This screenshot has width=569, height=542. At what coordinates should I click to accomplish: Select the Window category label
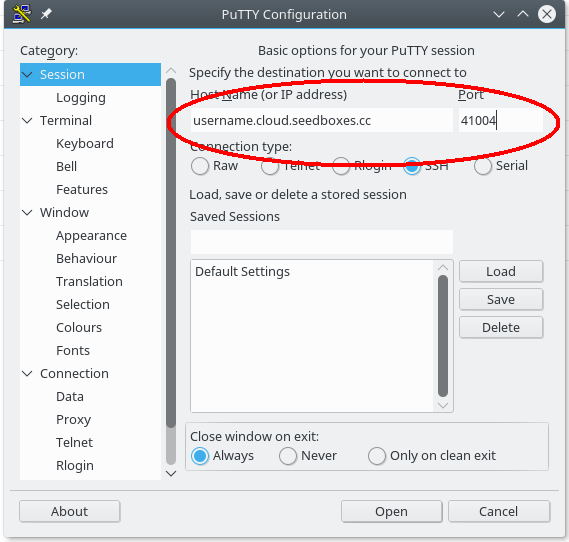(x=64, y=213)
